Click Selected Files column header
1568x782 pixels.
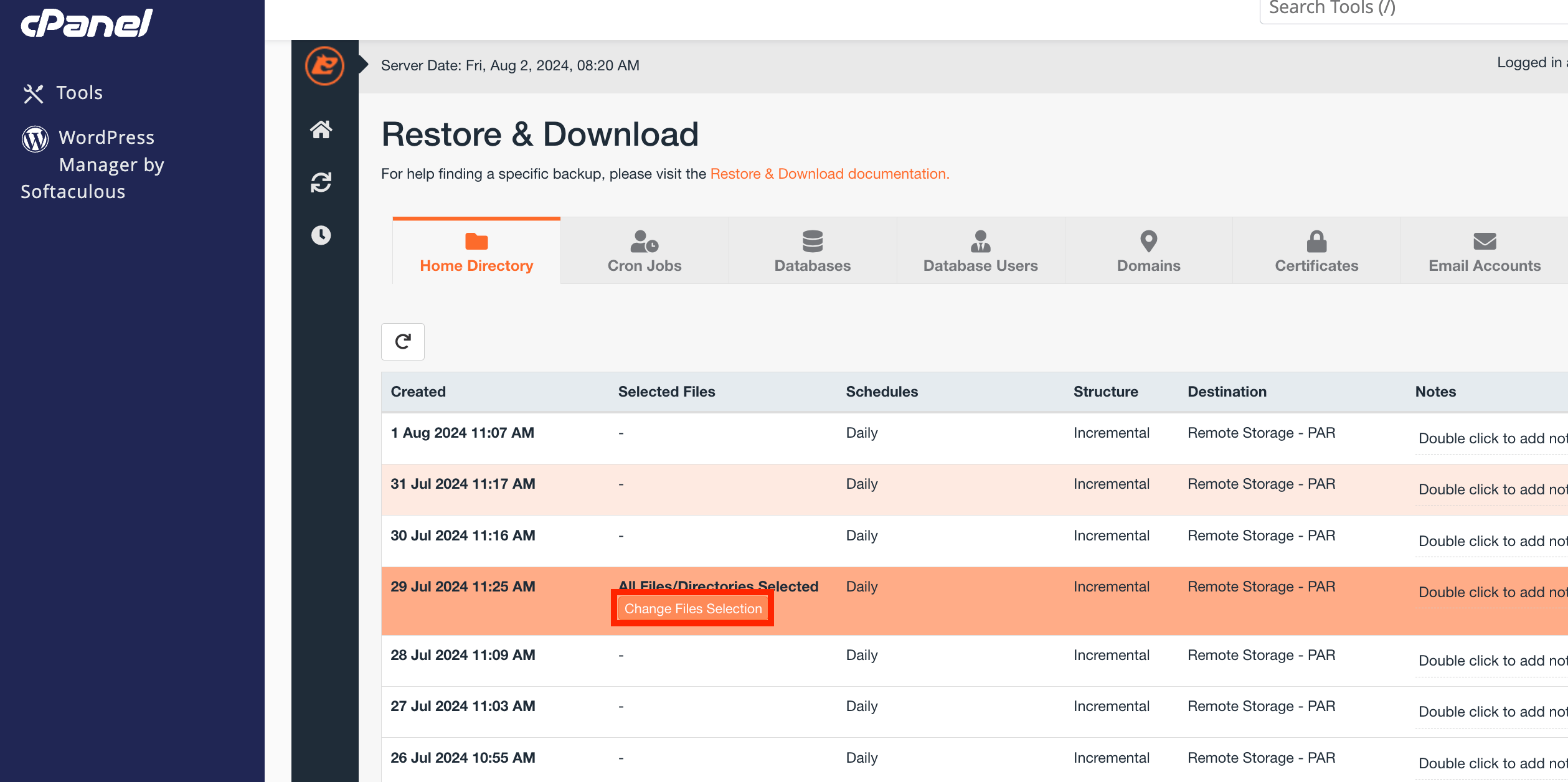(x=666, y=392)
